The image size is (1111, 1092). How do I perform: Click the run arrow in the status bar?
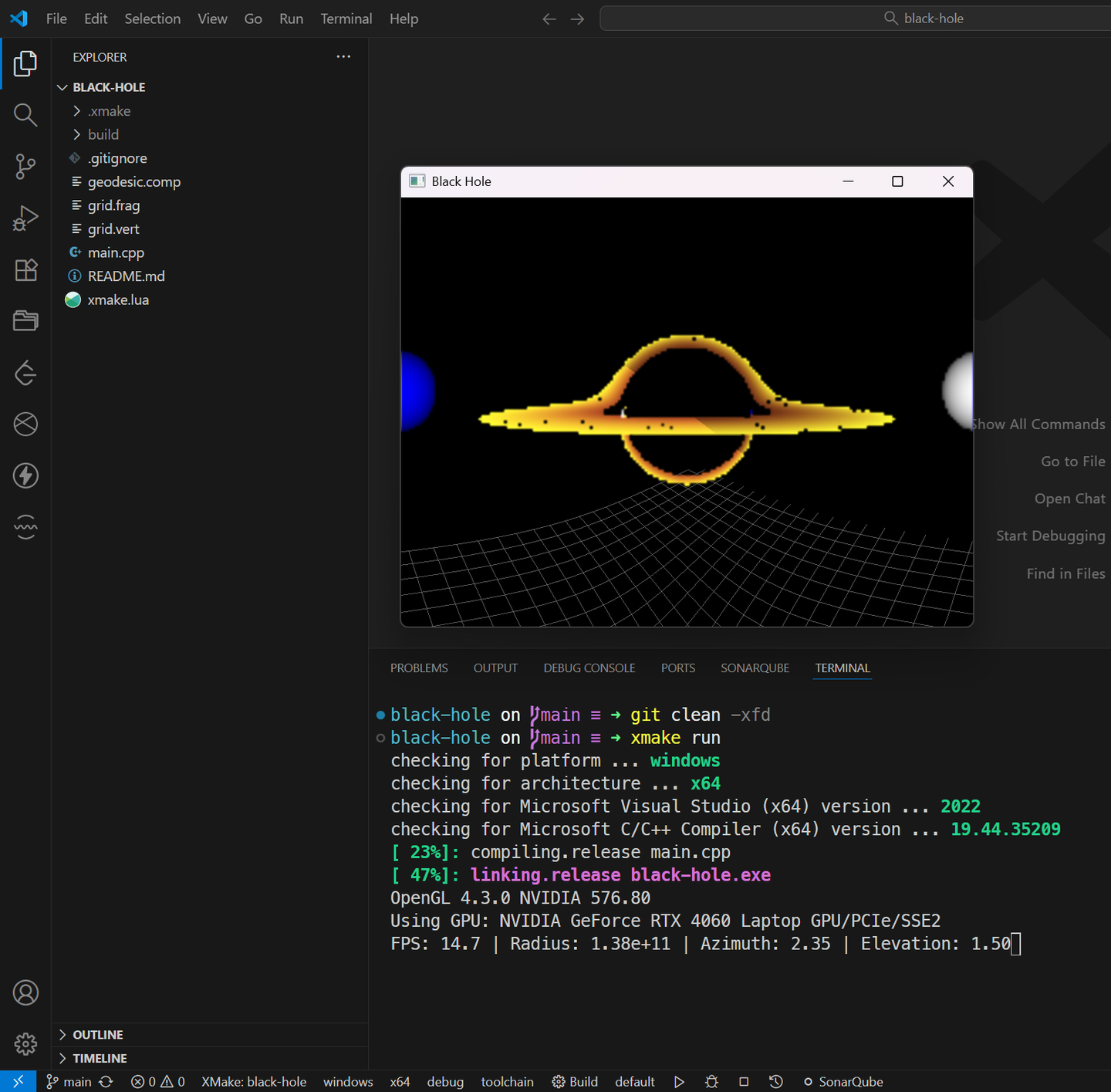(679, 1081)
